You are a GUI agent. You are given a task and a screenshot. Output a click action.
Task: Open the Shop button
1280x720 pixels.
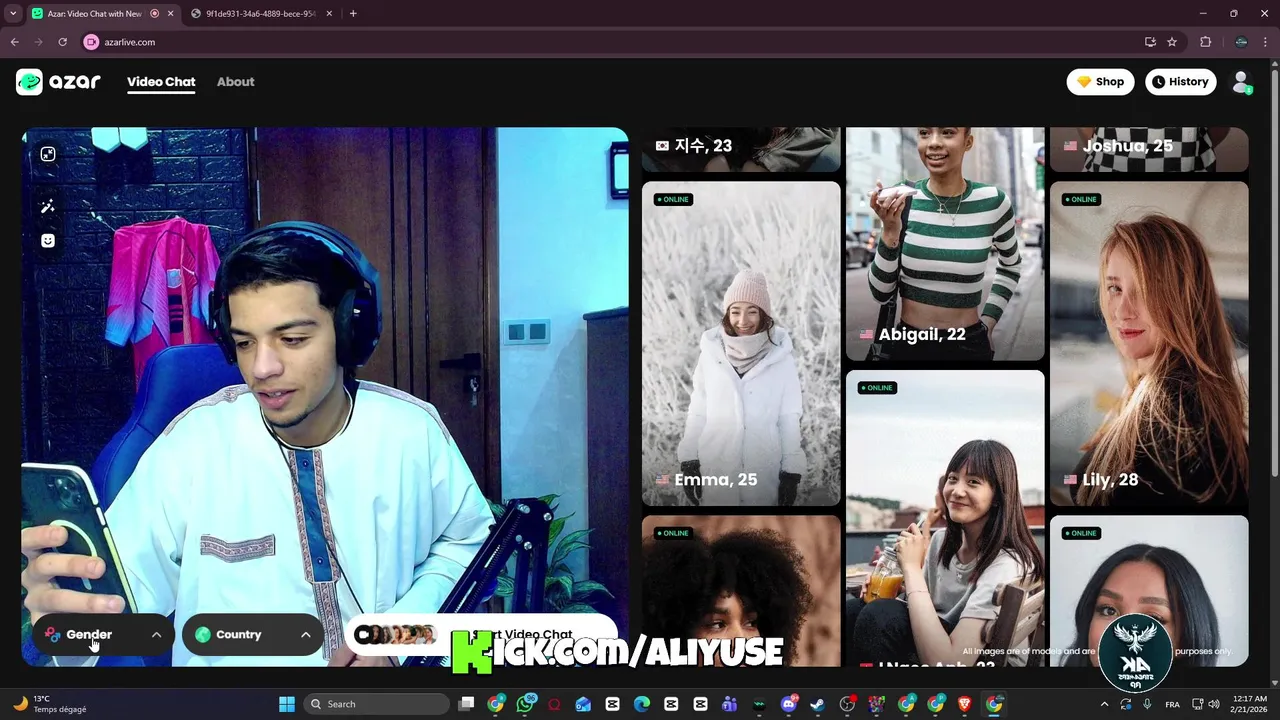coord(1100,82)
